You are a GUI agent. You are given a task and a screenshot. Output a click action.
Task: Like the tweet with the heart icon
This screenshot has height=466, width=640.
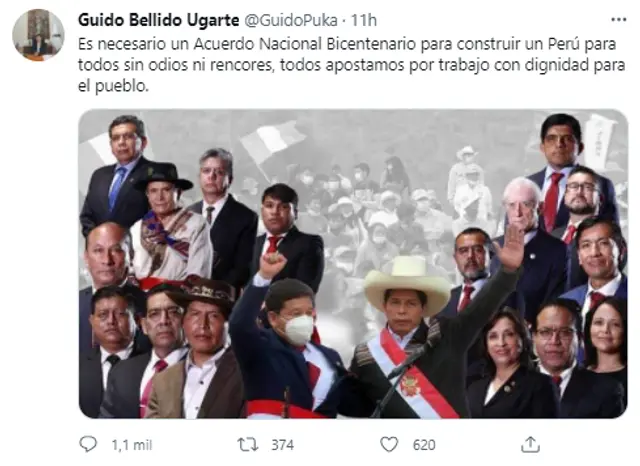click(x=389, y=444)
